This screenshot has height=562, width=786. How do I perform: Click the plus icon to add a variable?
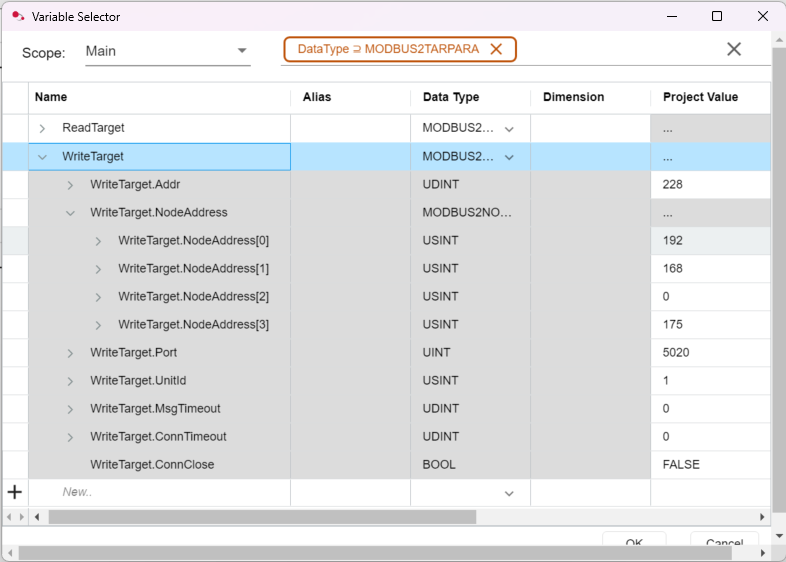coord(15,492)
